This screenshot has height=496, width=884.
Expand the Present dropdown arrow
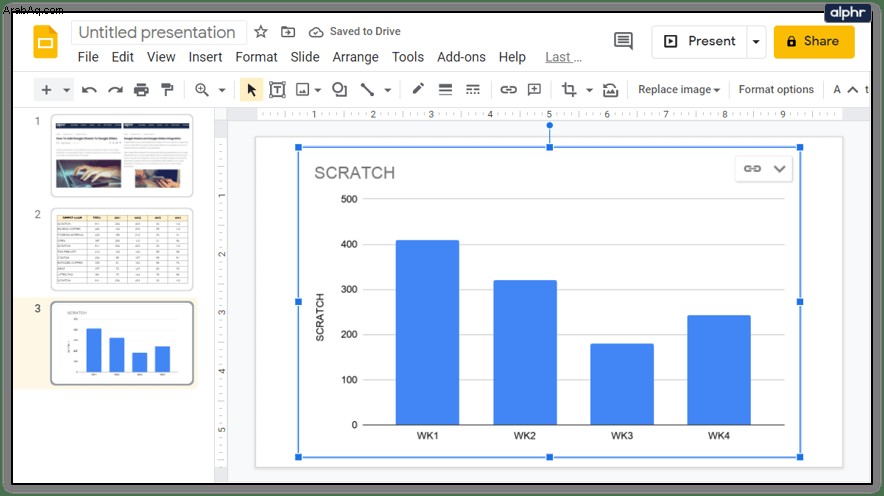tap(756, 42)
